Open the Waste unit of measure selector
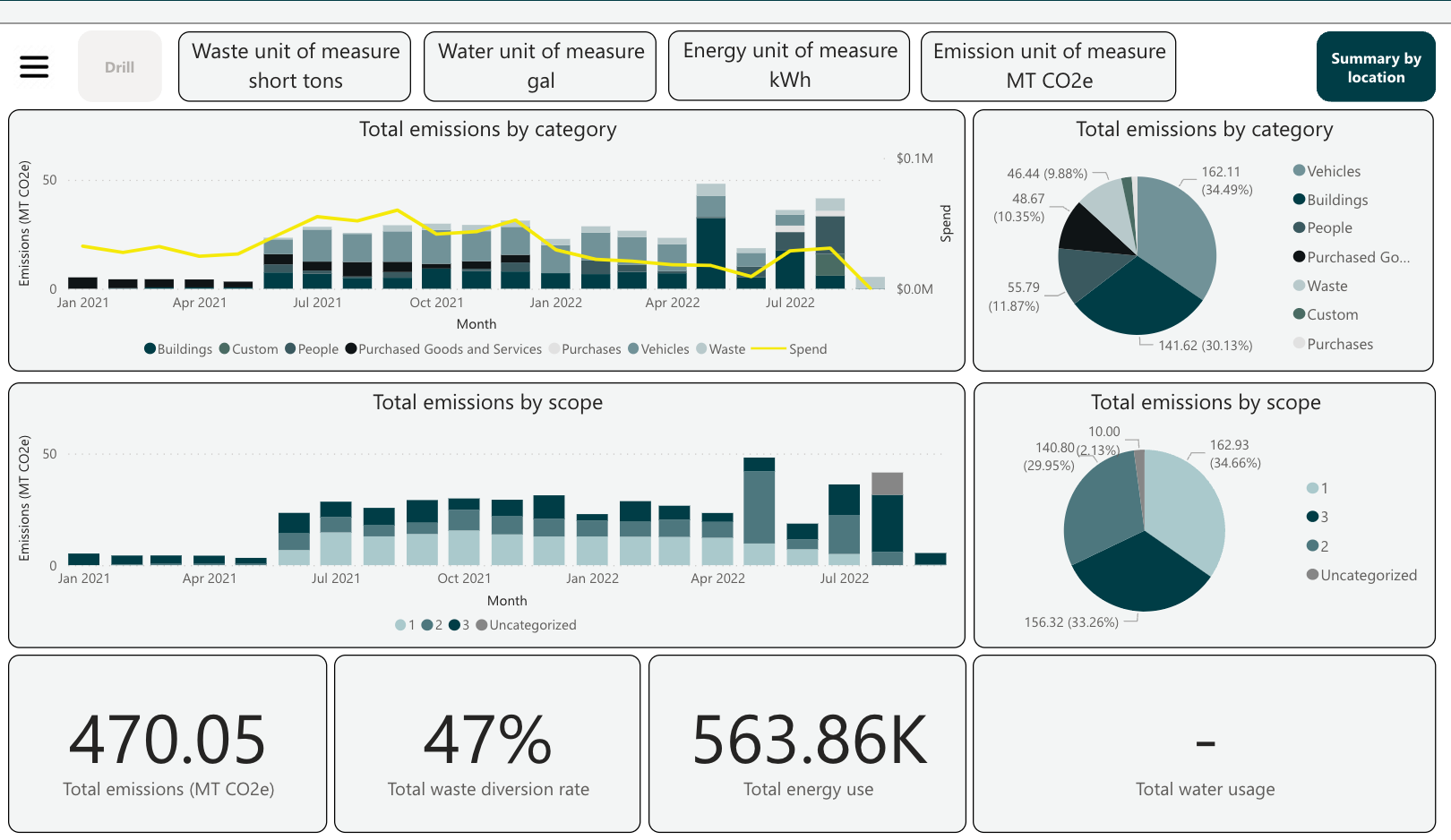Image resolution: width=1451 pixels, height=840 pixels. point(294,65)
